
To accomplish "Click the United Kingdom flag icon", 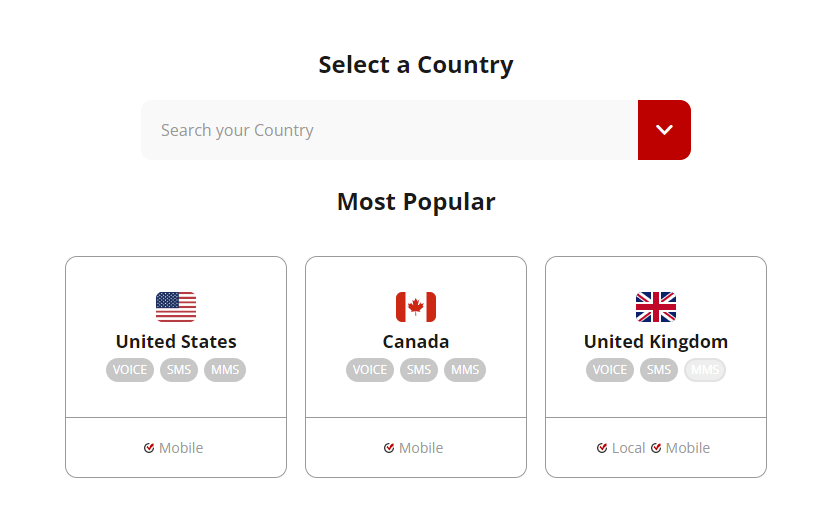I will 656,307.
